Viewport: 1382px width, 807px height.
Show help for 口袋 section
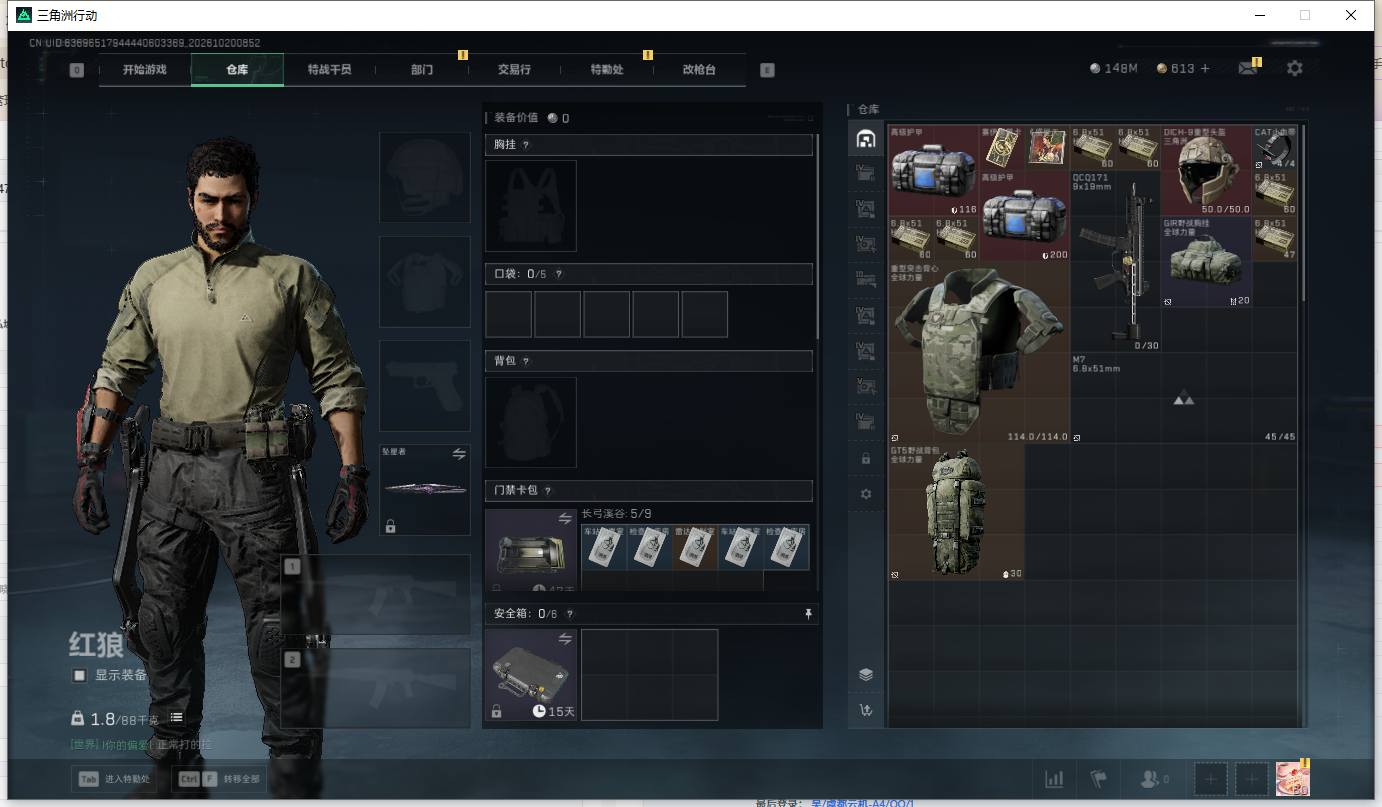coord(558,274)
